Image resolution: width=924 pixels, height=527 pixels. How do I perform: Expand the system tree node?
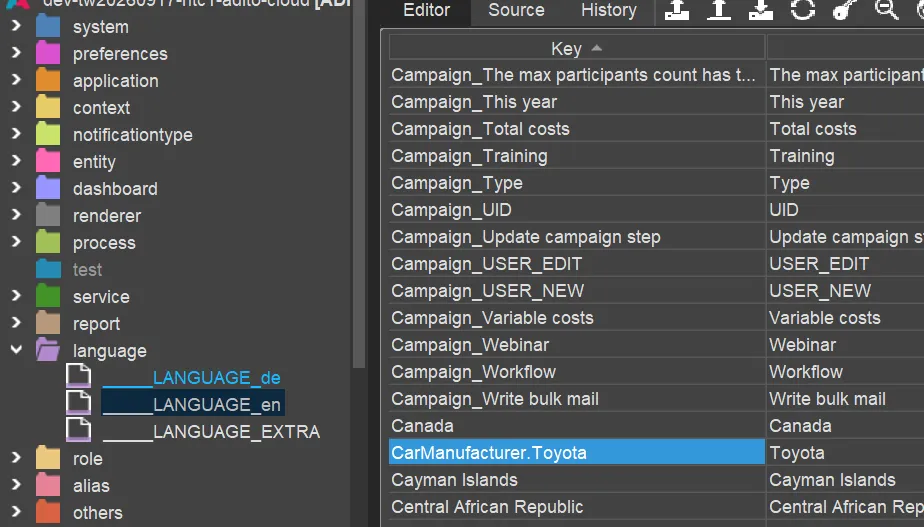point(16,26)
